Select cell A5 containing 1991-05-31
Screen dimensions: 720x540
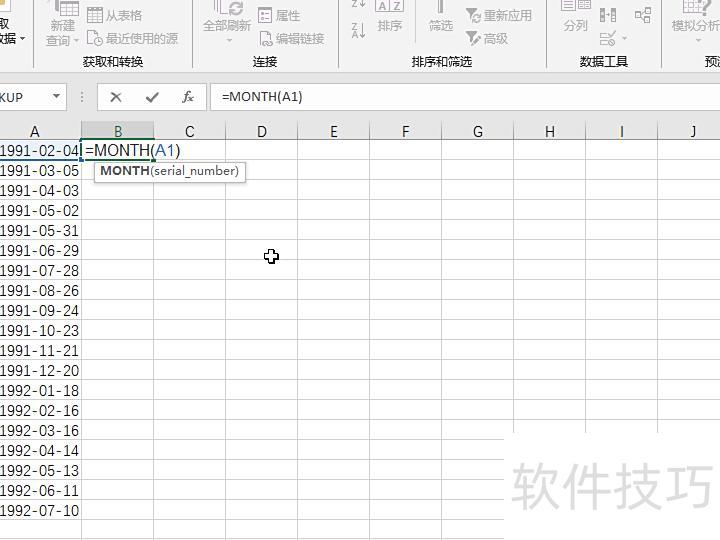40,230
